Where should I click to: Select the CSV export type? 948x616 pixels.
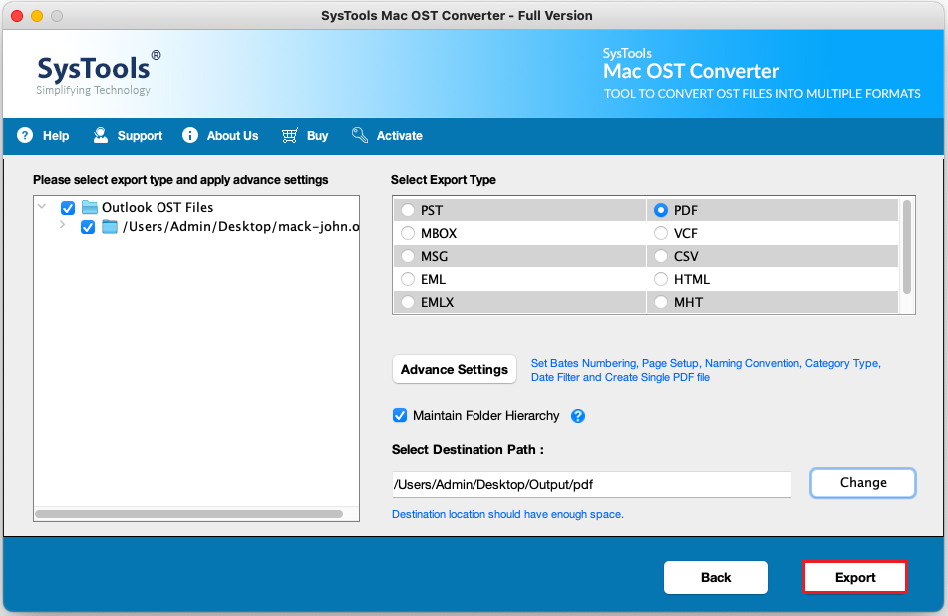661,256
